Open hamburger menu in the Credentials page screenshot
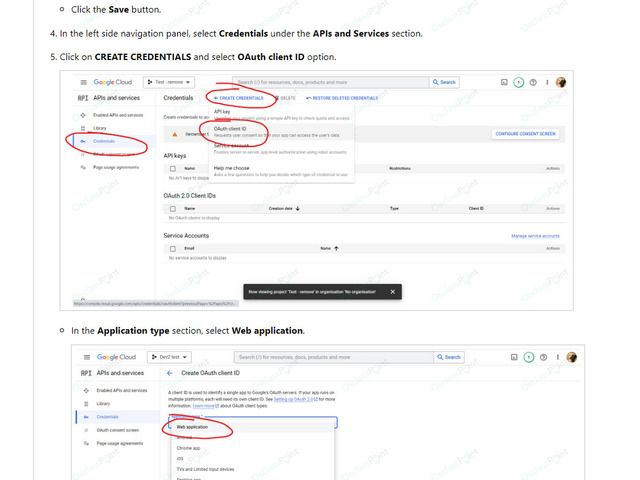The height and width of the screenshot is (480, 640). click(x=84, y=82)
